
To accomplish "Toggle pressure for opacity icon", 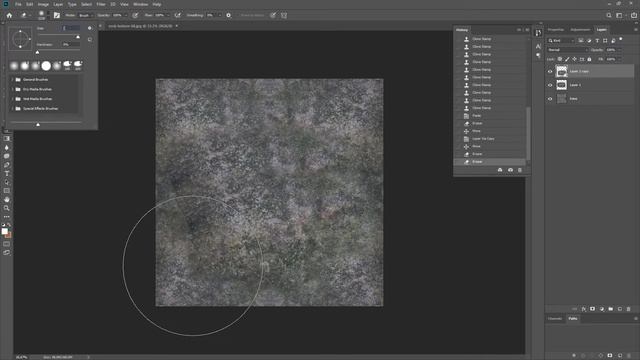I will pos(135,15).
